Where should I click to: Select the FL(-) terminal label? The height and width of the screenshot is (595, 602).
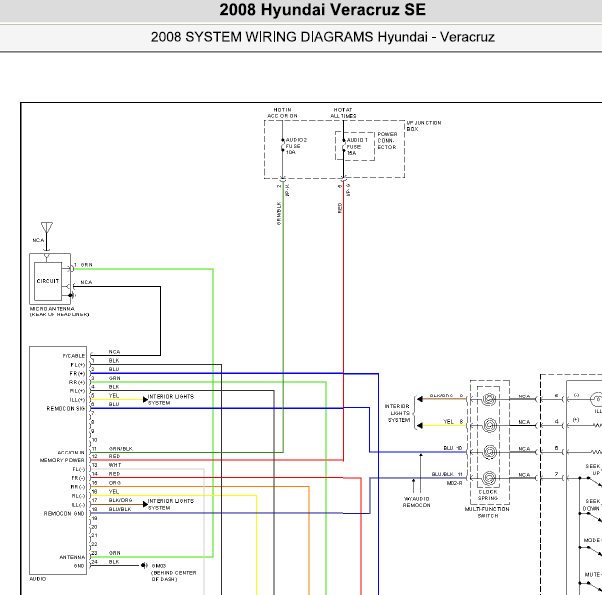coord(79,469)
